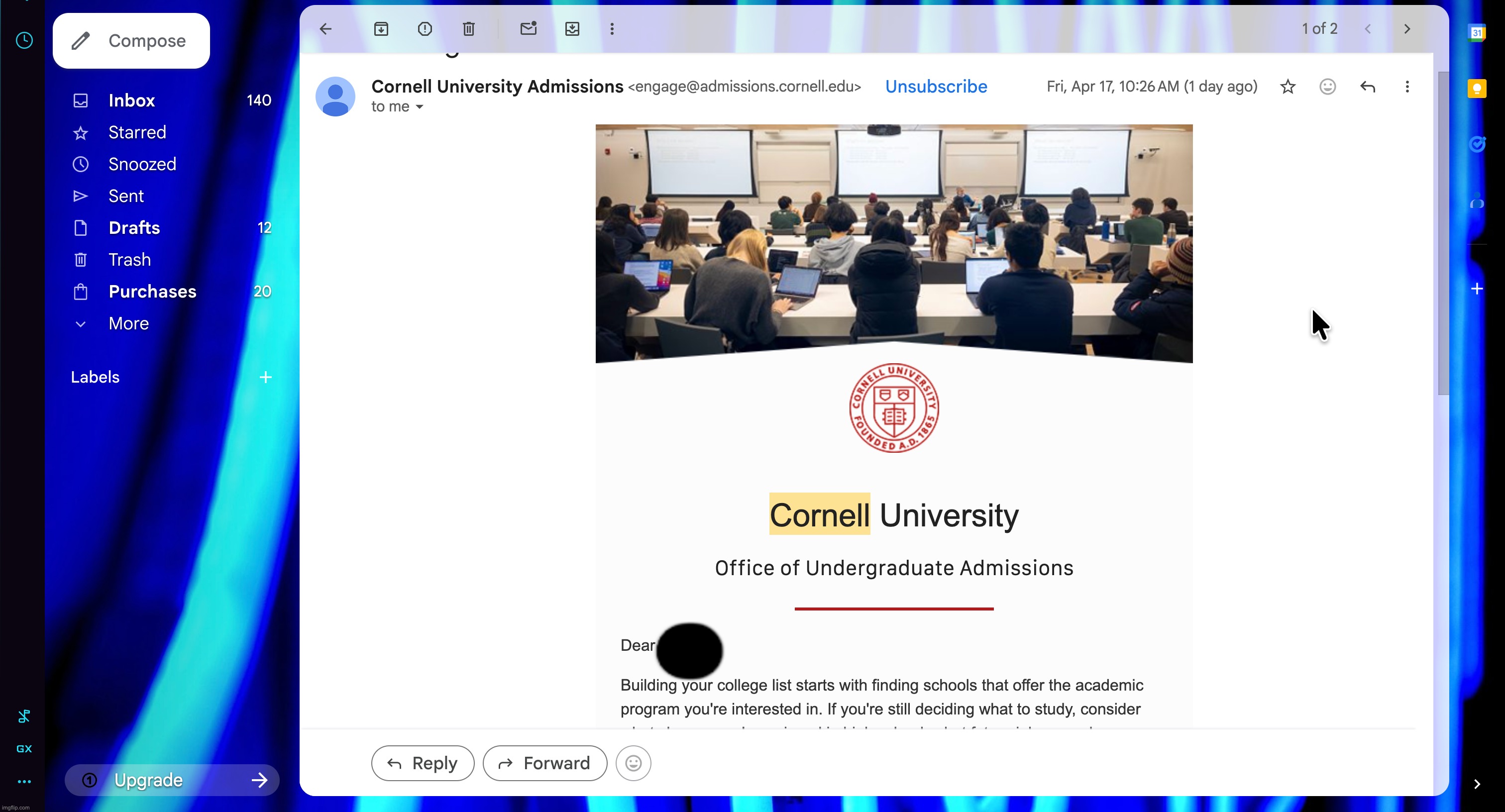Open Google Contacts in side panel

point(1478,201)
